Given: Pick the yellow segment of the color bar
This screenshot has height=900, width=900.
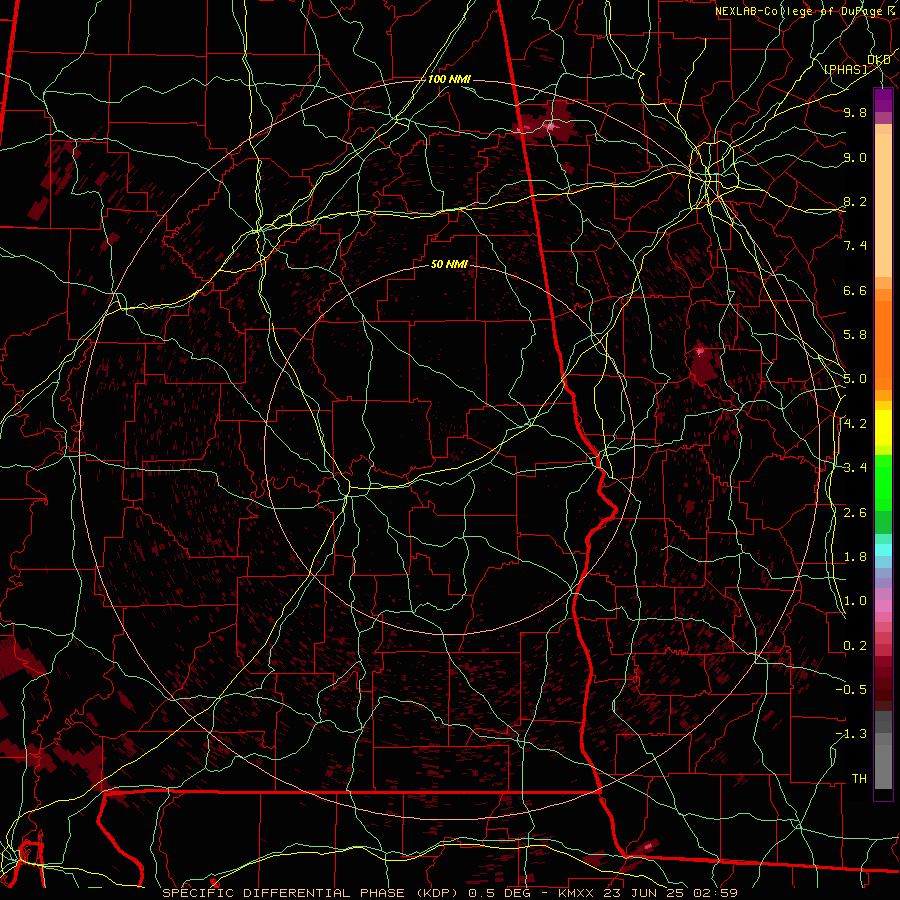Looking at the screenshot, I should click(883, 428).
